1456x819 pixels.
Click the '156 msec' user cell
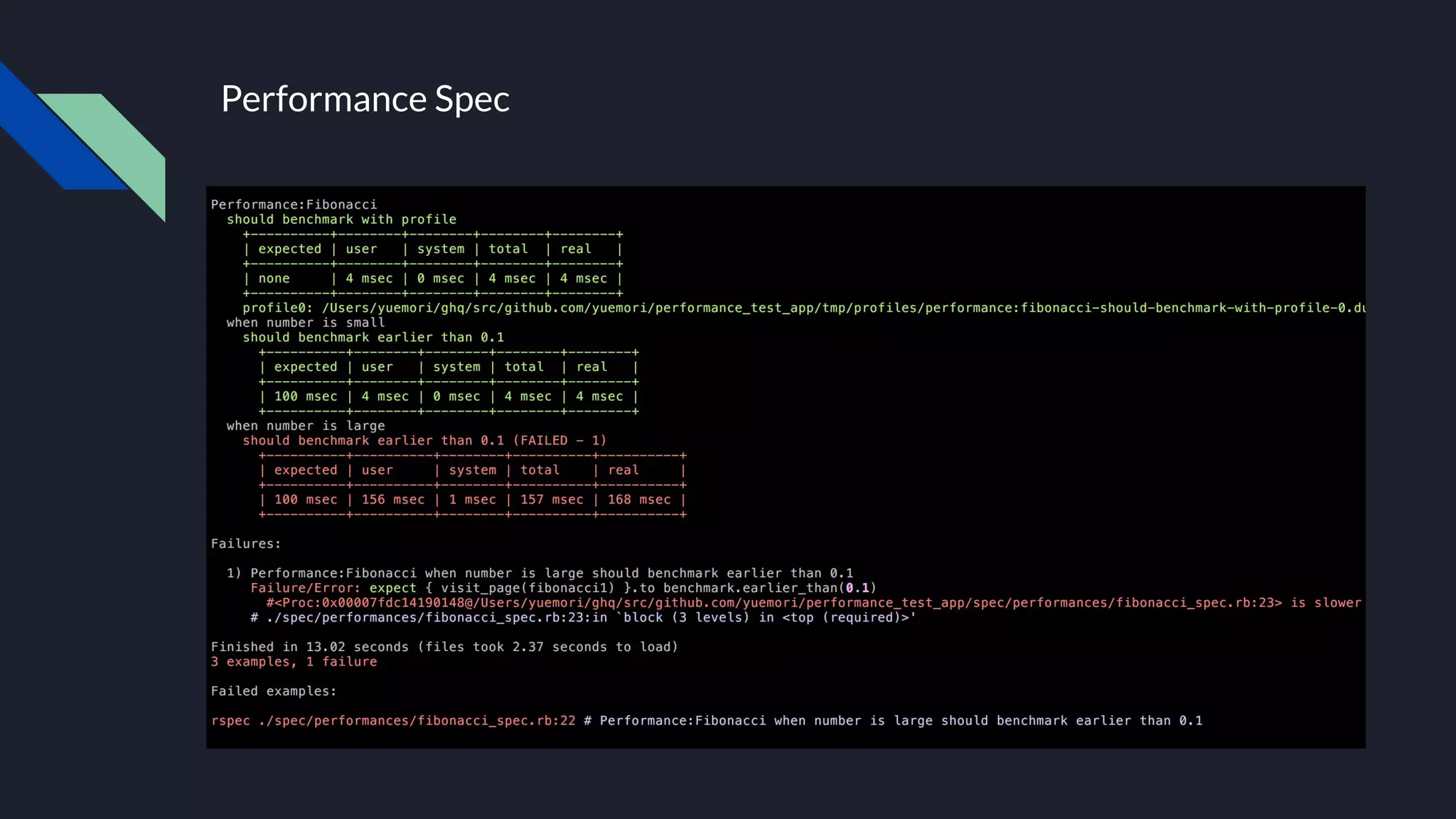(393, 500)
